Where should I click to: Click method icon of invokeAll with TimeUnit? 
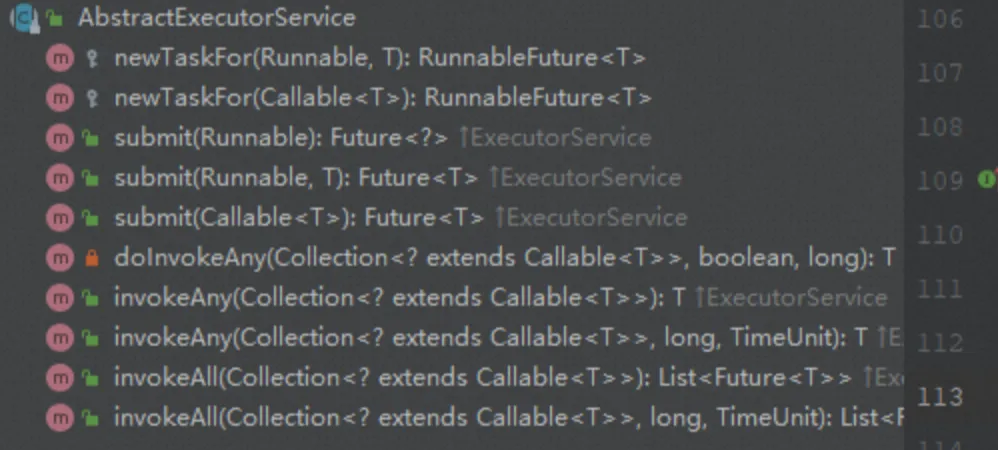pyautogui.click(x=60, y=417)
